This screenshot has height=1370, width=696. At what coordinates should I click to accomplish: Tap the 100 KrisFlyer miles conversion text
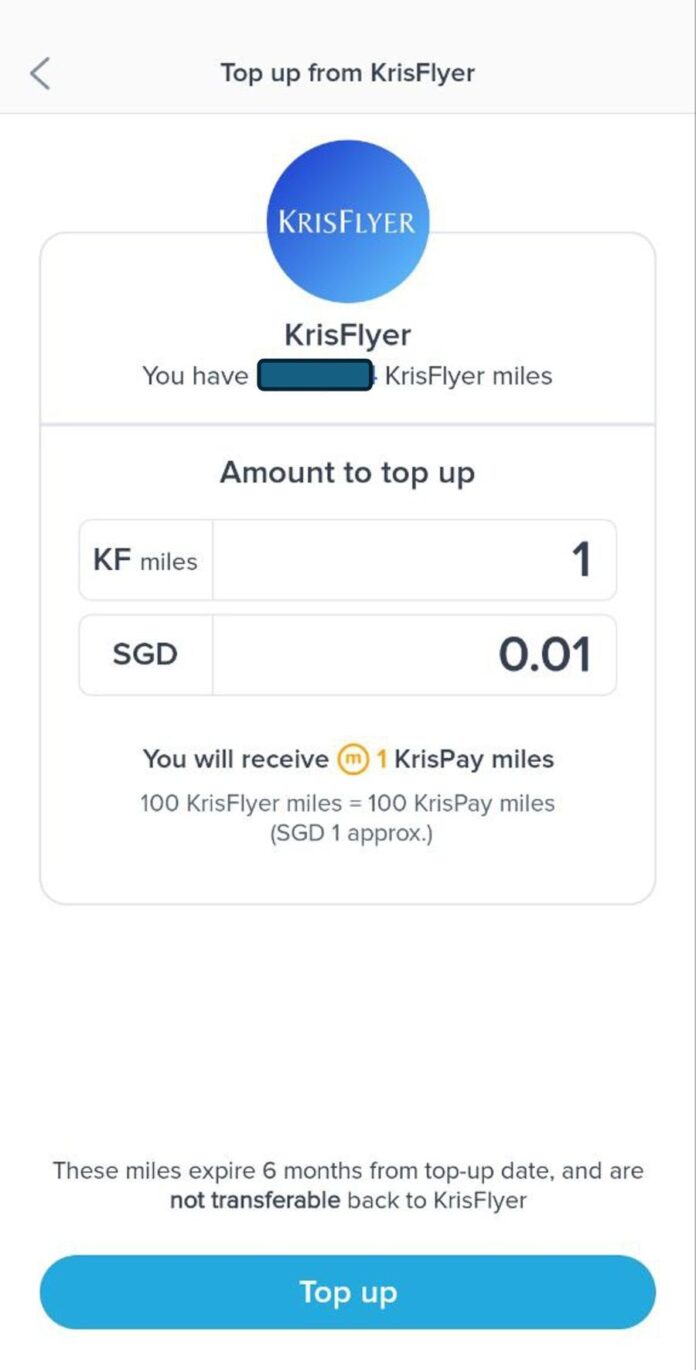point(347,803)
